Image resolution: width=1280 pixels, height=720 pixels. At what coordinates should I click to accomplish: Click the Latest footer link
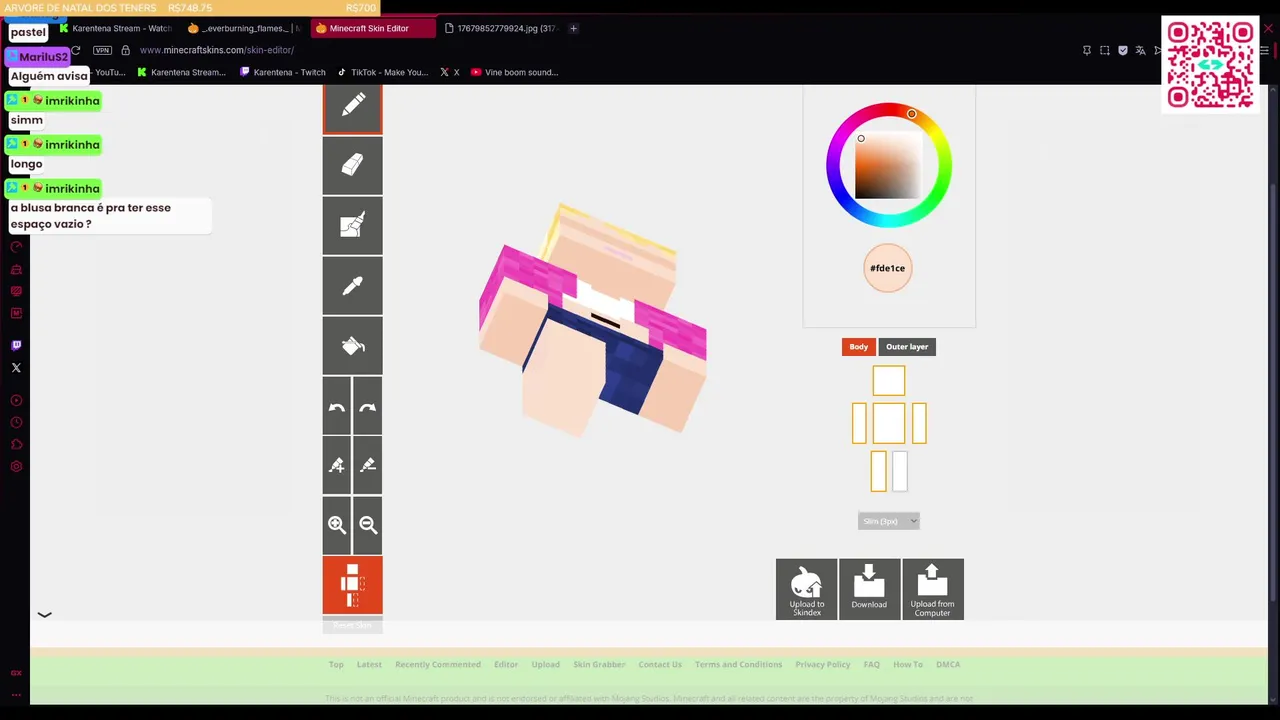click(369, 664)
